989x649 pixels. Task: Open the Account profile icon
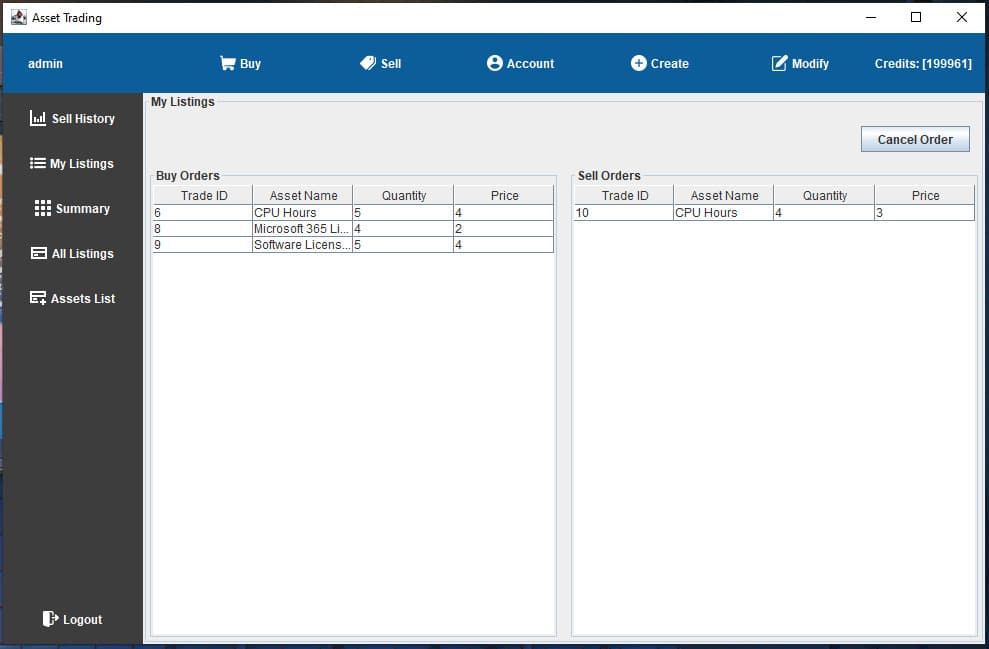tap(494, 63)
